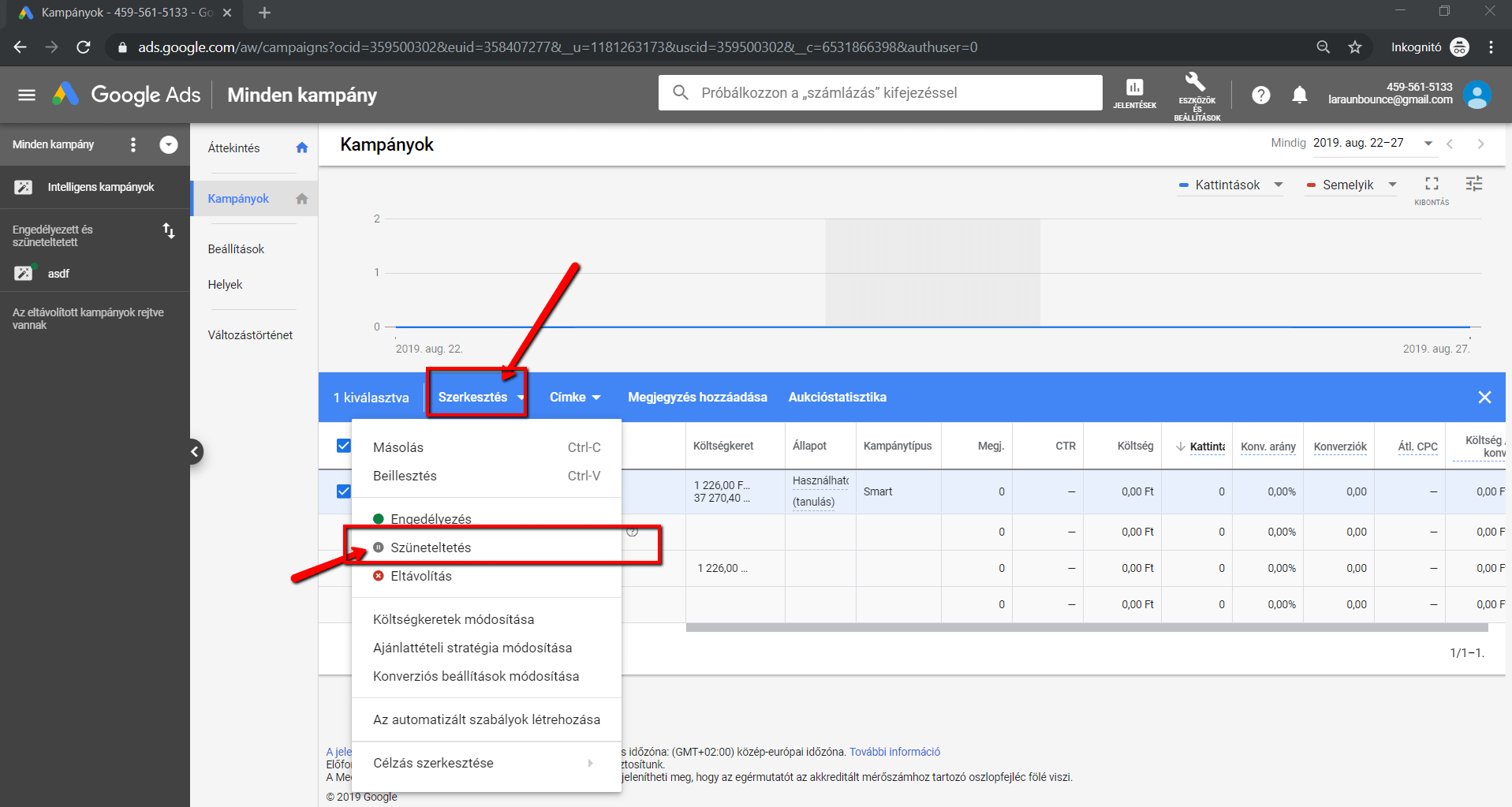Go to Változástörténet page
The image size is (1512, 807).
click(x=250, y=335)
